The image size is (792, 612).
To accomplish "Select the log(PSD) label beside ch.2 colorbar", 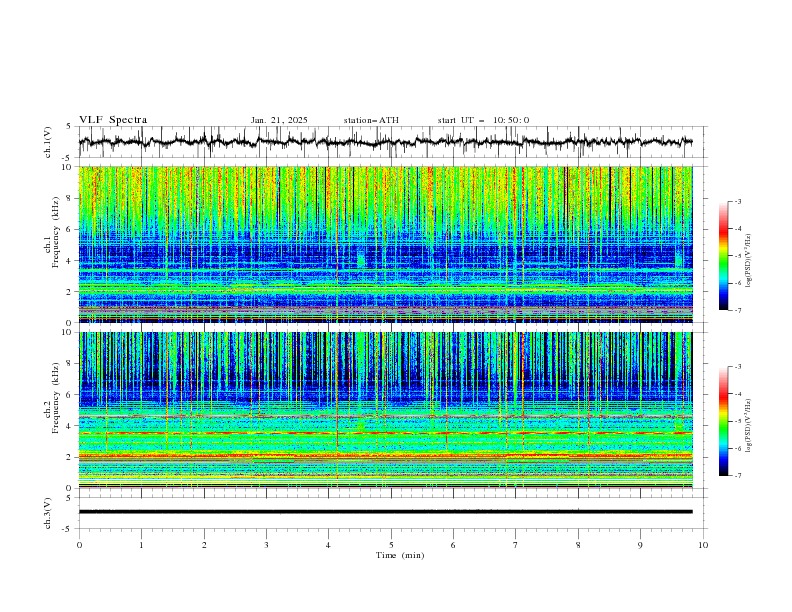I will pos(749,426).
